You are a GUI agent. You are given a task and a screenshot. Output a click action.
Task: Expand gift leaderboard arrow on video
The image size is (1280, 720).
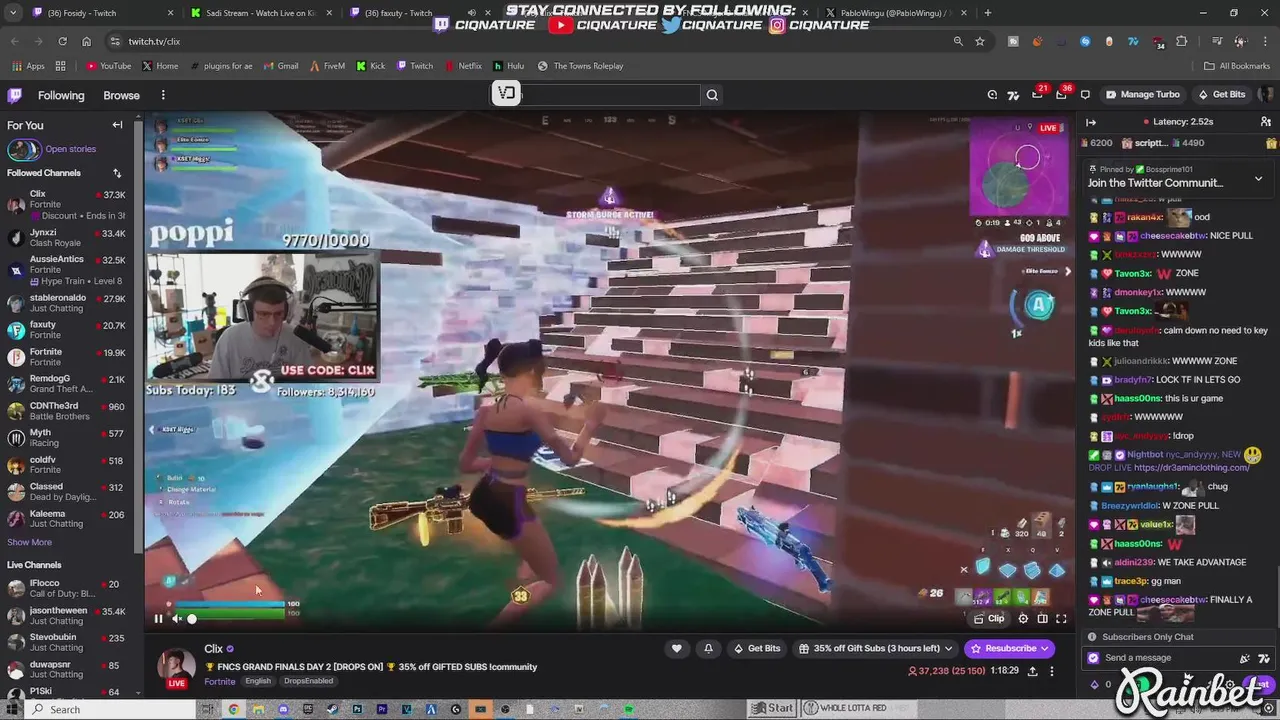click(1067, 271)
